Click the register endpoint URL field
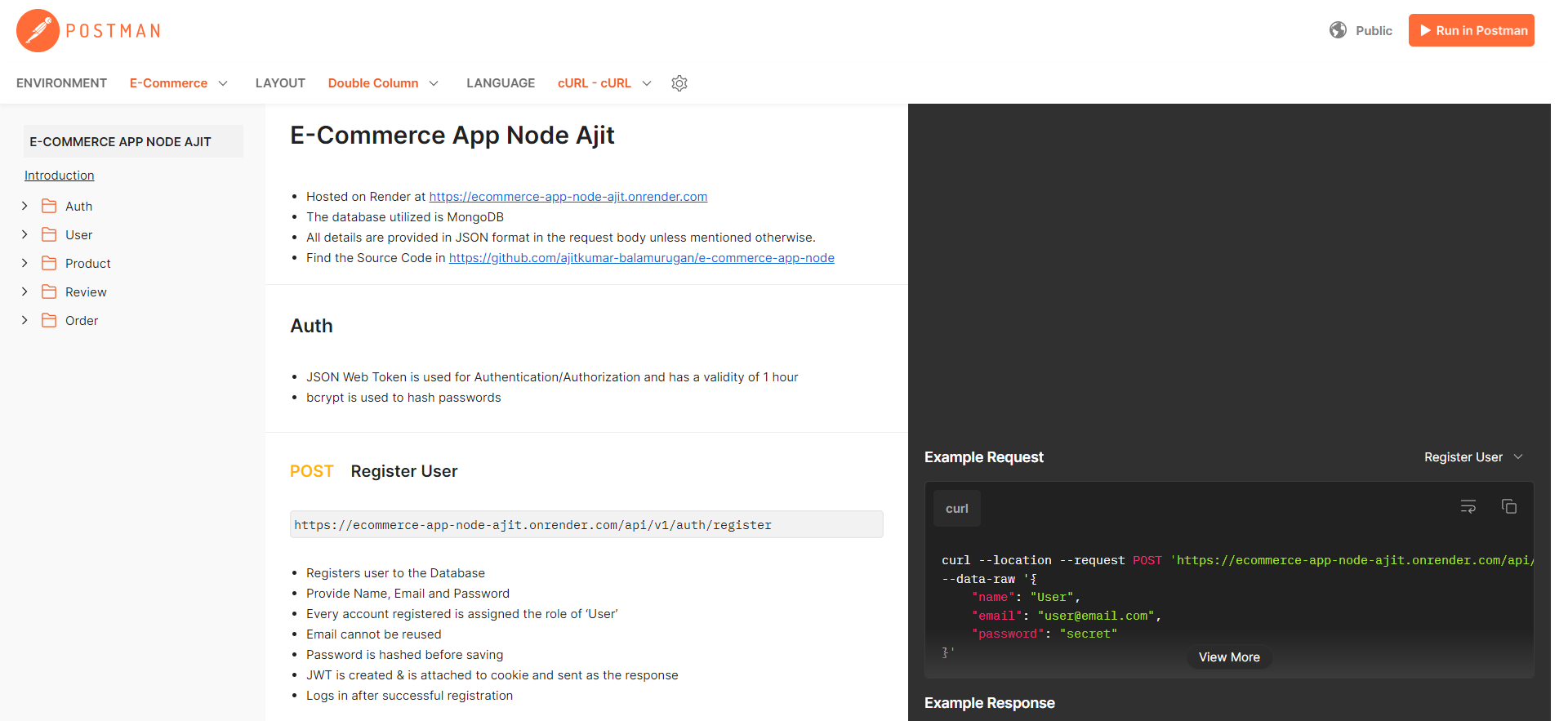This screenshot has height=721, width=1568. coord(586,524)
